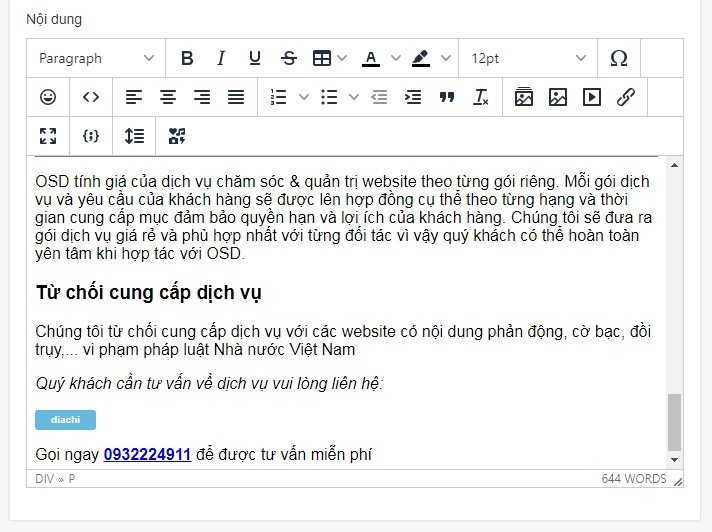Viewport: 712px width, 532px height.
Task: Click the editor's vertical scrollbar thumb
Action: (x=674, y=422)
